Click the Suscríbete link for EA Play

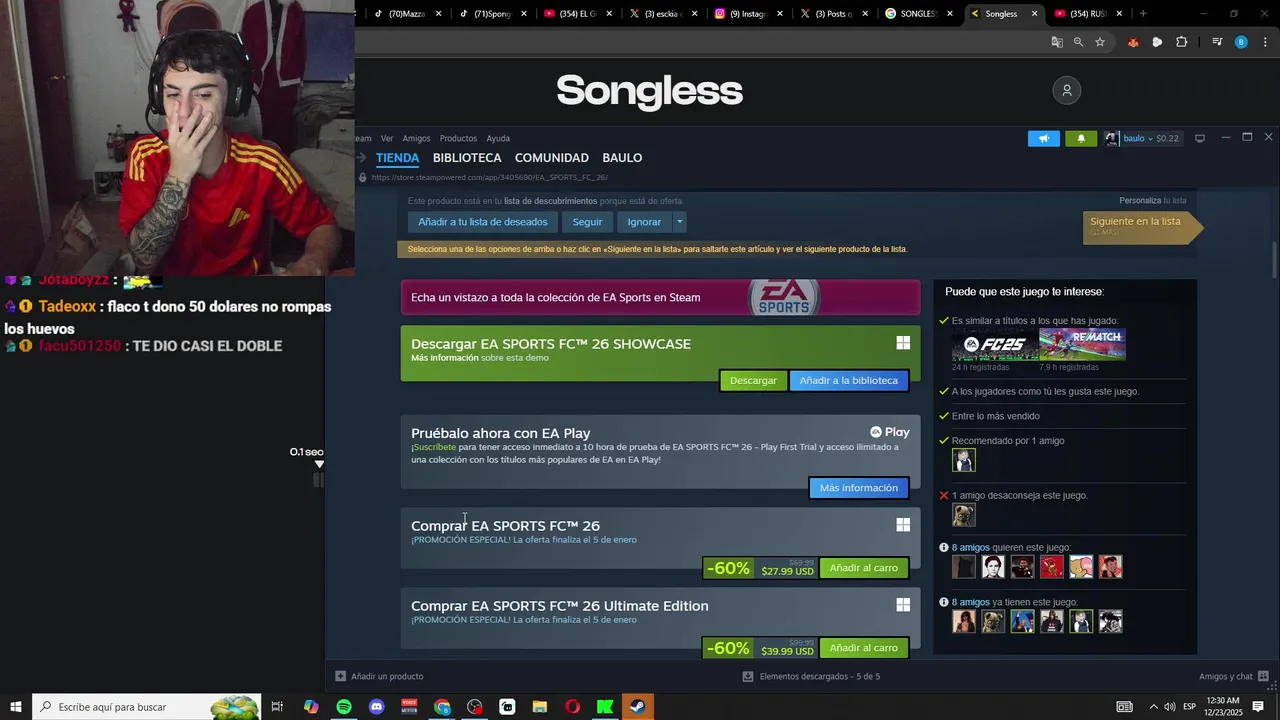point(434,447)
